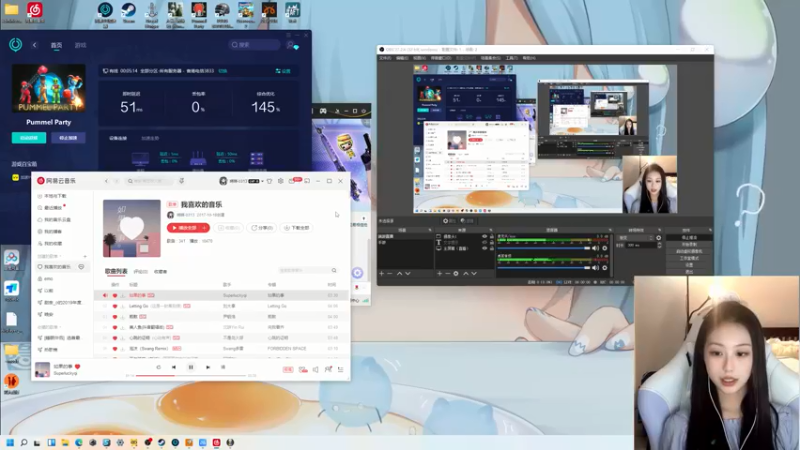Screen dimensions: 800x450
Task: Click the listen-to-identify microphone icon
Action: tap(181, 181)
